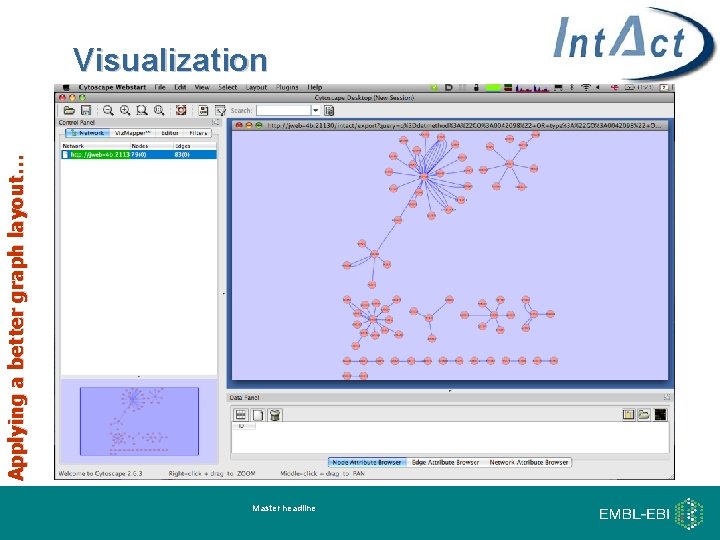Click the Zoom In magnifier icon
The width and height of the screenshot is (720, 540).
[x=125, y=110]
